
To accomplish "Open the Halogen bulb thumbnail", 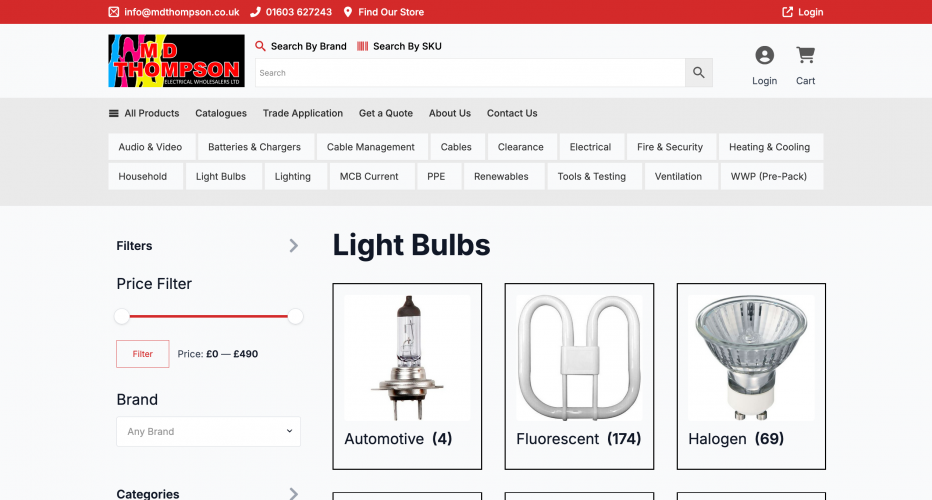I will 751,358.
